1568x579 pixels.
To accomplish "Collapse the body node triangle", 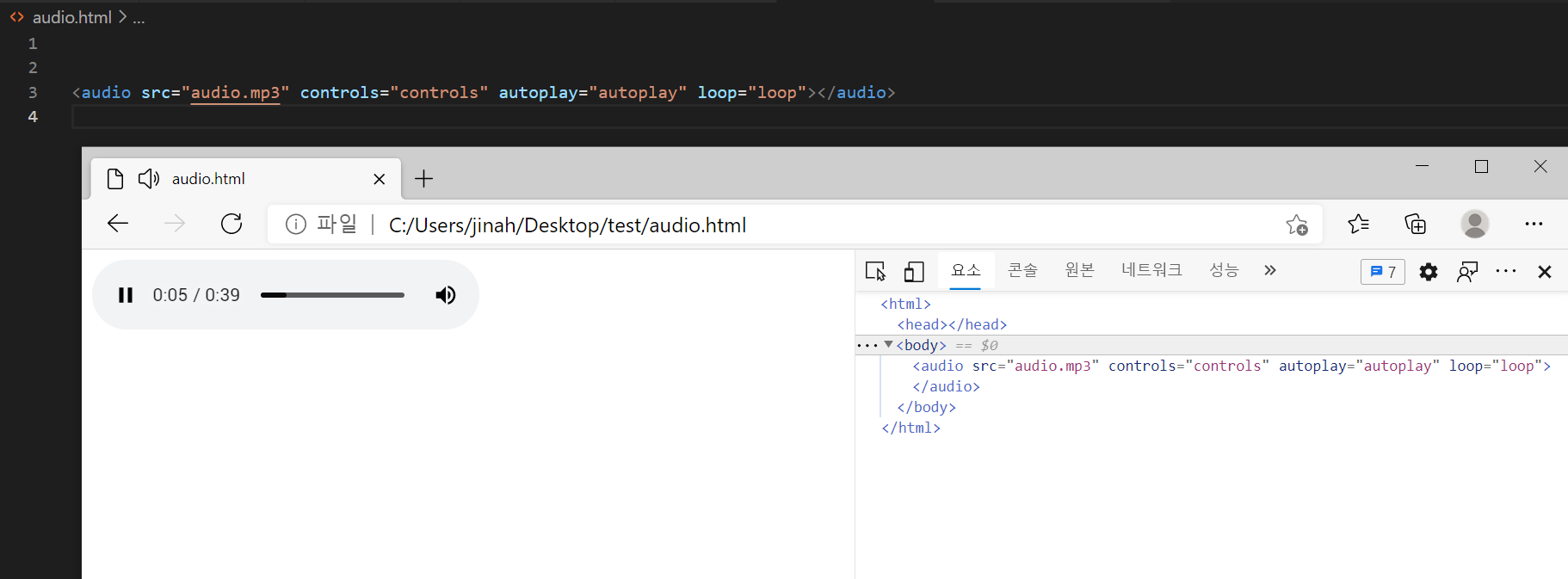I will coord(888,344).
